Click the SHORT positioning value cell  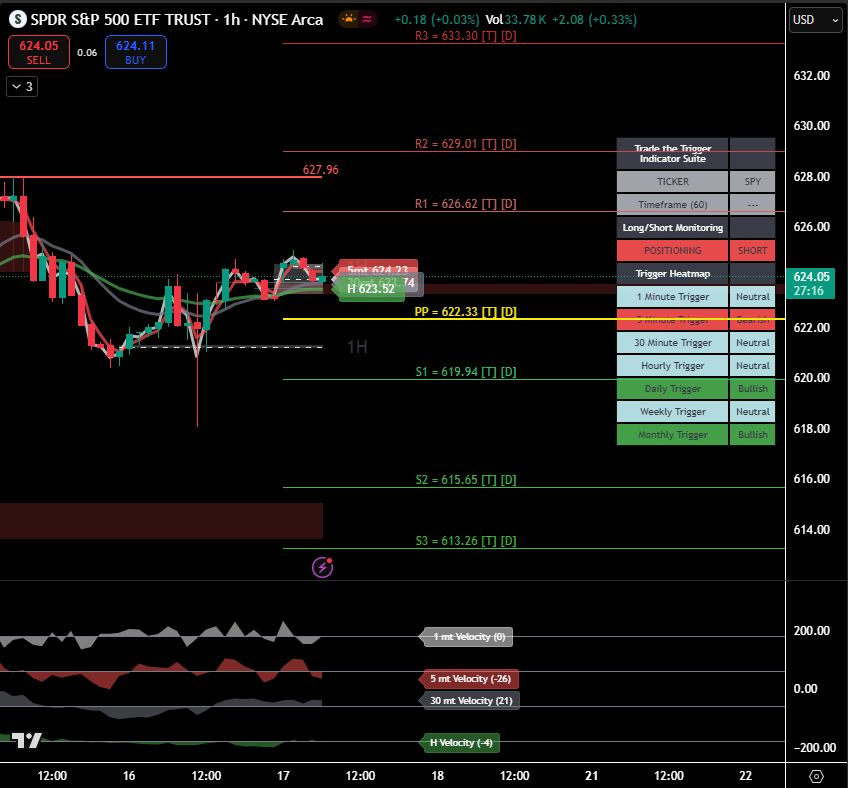click(752, 250)
